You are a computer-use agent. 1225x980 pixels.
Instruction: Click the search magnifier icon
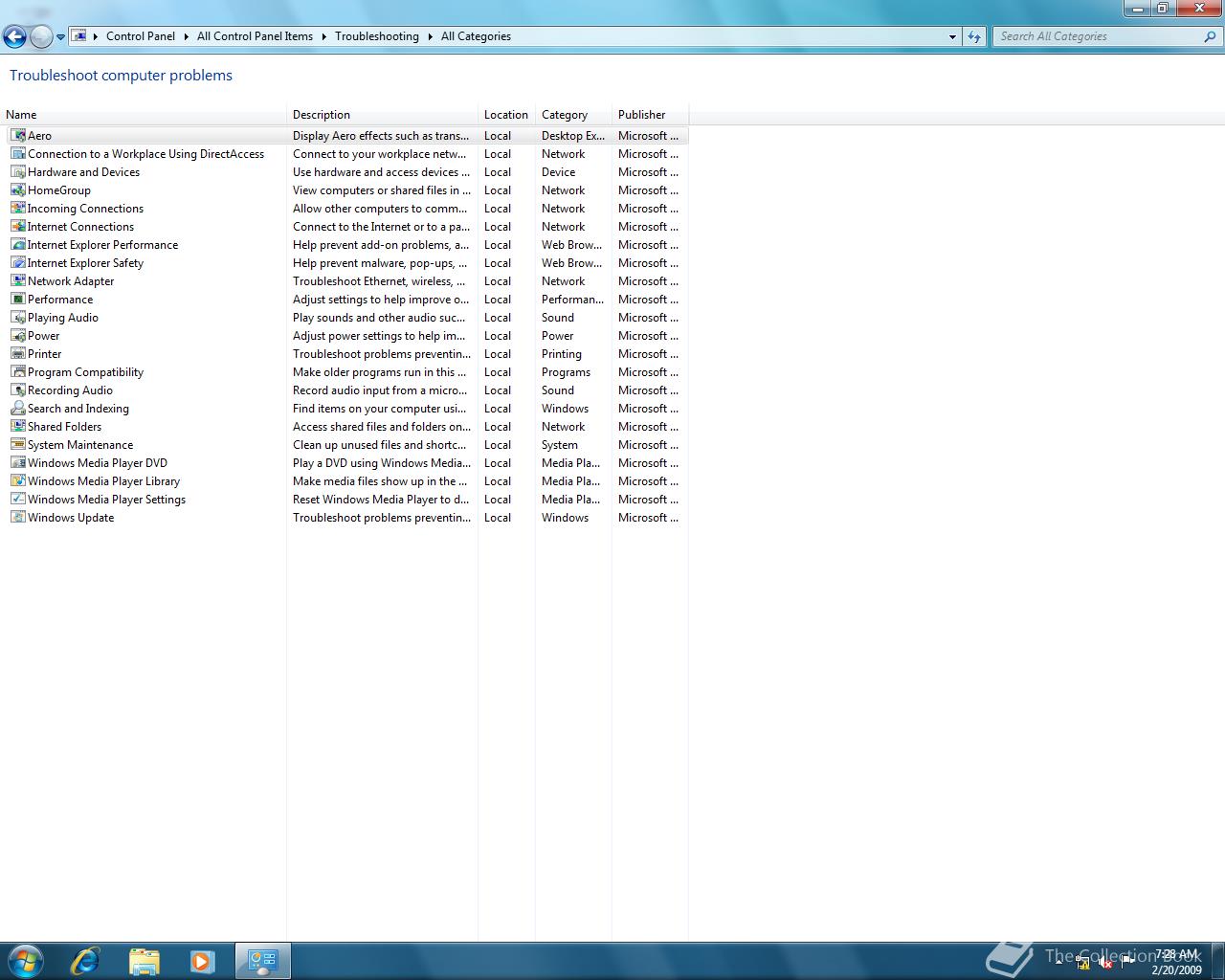(1211, 36)
